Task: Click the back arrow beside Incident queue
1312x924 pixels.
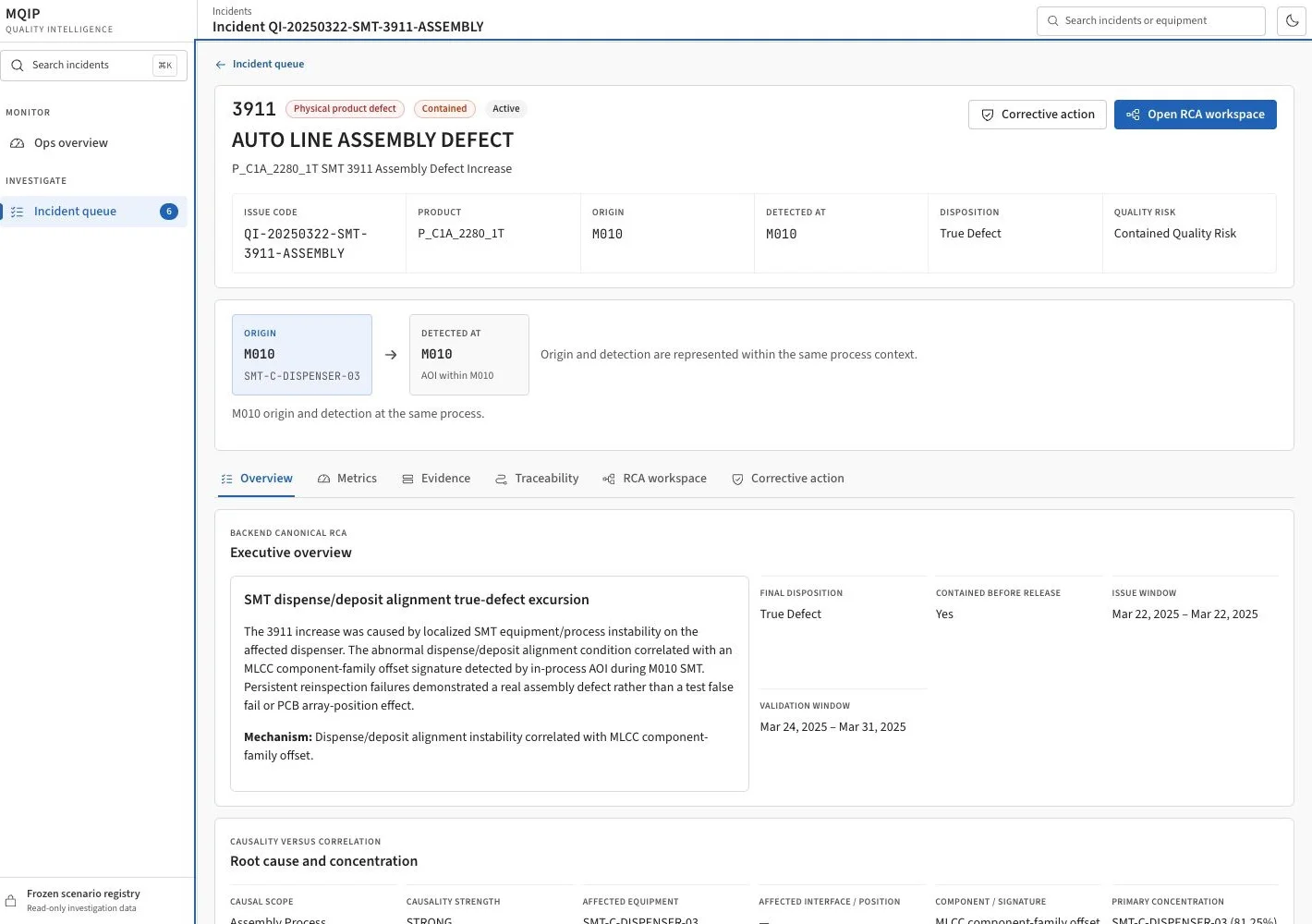Action: click(x=220, y=65)
